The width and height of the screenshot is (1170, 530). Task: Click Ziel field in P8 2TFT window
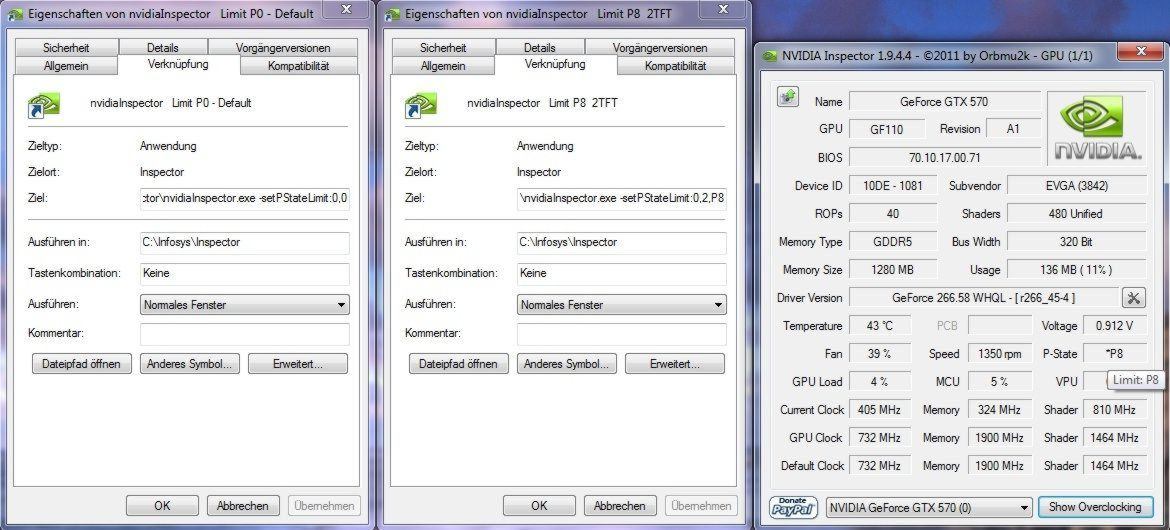tap(622, 199)
